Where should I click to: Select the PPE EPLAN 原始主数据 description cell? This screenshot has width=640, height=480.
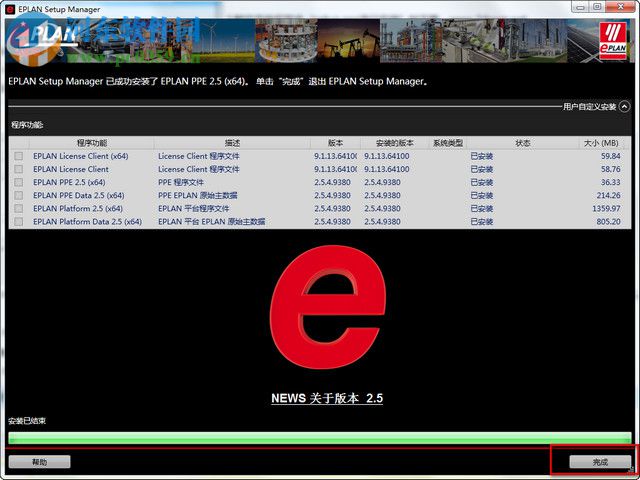point(198,195)
